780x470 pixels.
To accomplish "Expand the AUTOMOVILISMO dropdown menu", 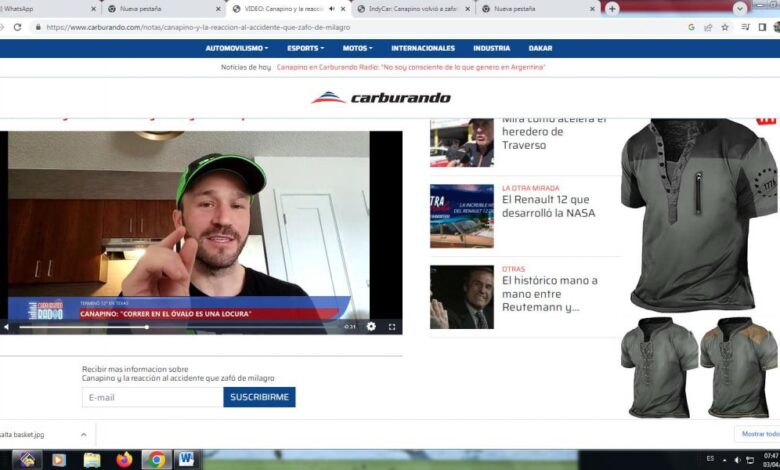I will 237,48.
